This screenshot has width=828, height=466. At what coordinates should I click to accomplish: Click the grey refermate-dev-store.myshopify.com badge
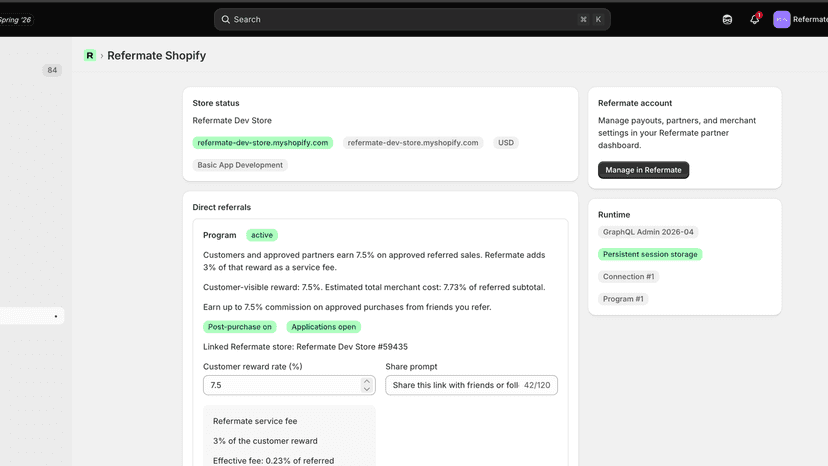[413, 143]
